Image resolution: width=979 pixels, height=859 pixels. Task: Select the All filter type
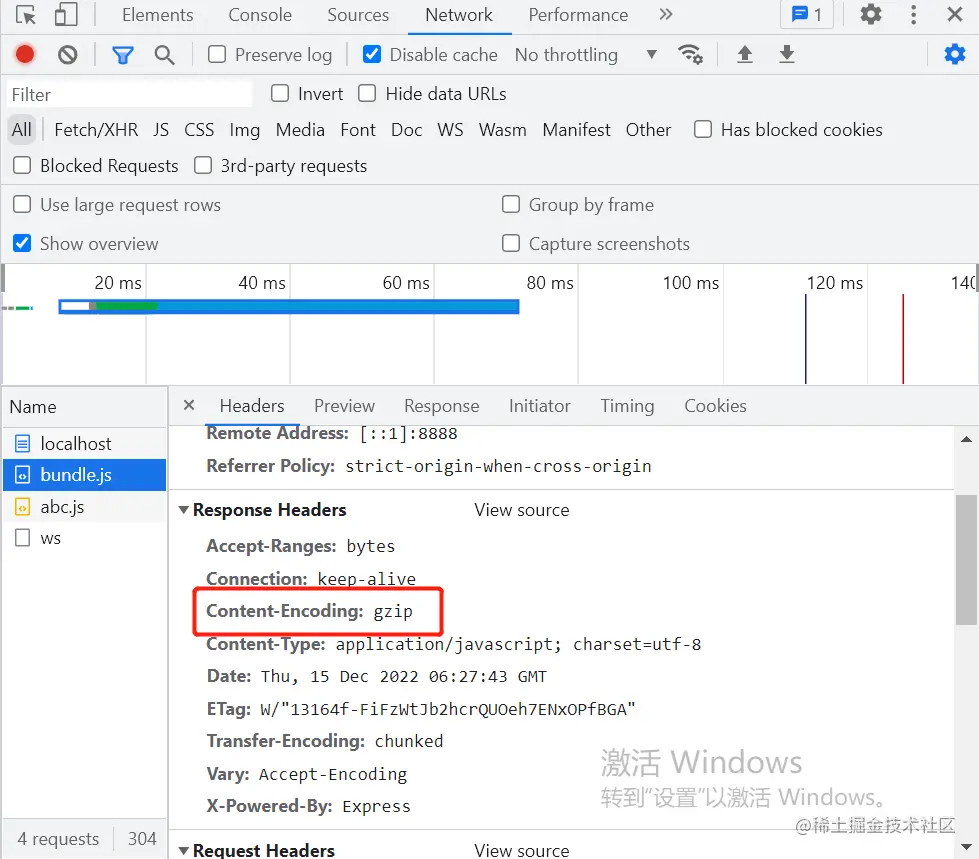click(x=21, y=130)
